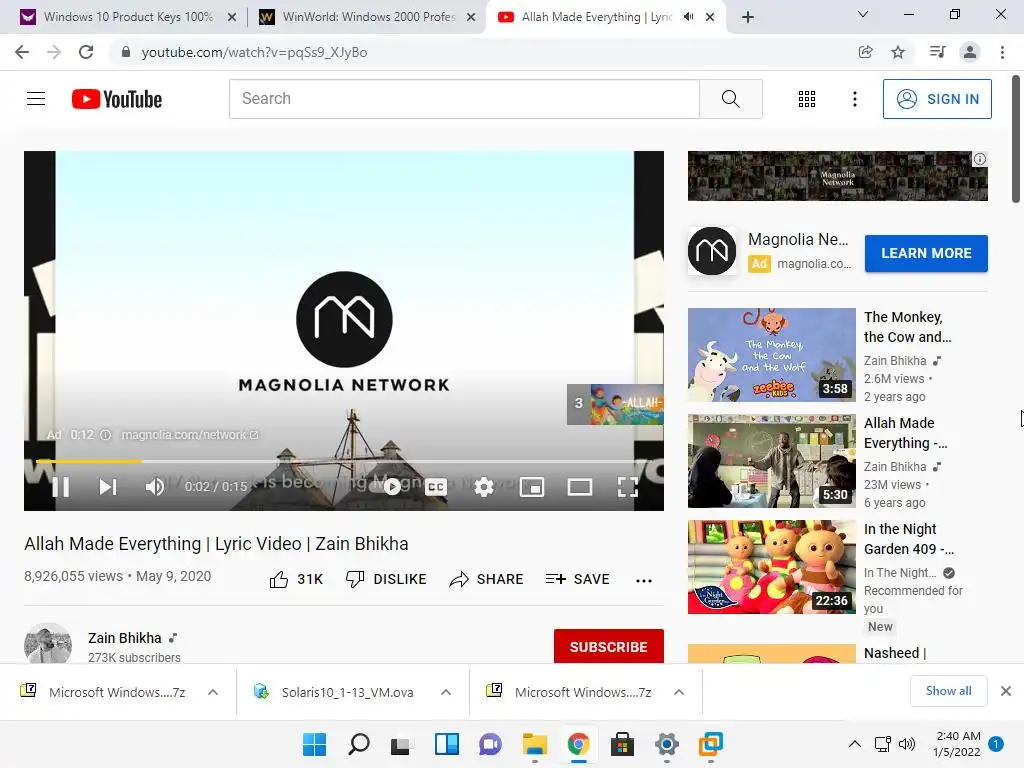This screenshot has height=768, width=1024.
Task: Toggle closed captions CC button
Action: pos(436,487)
